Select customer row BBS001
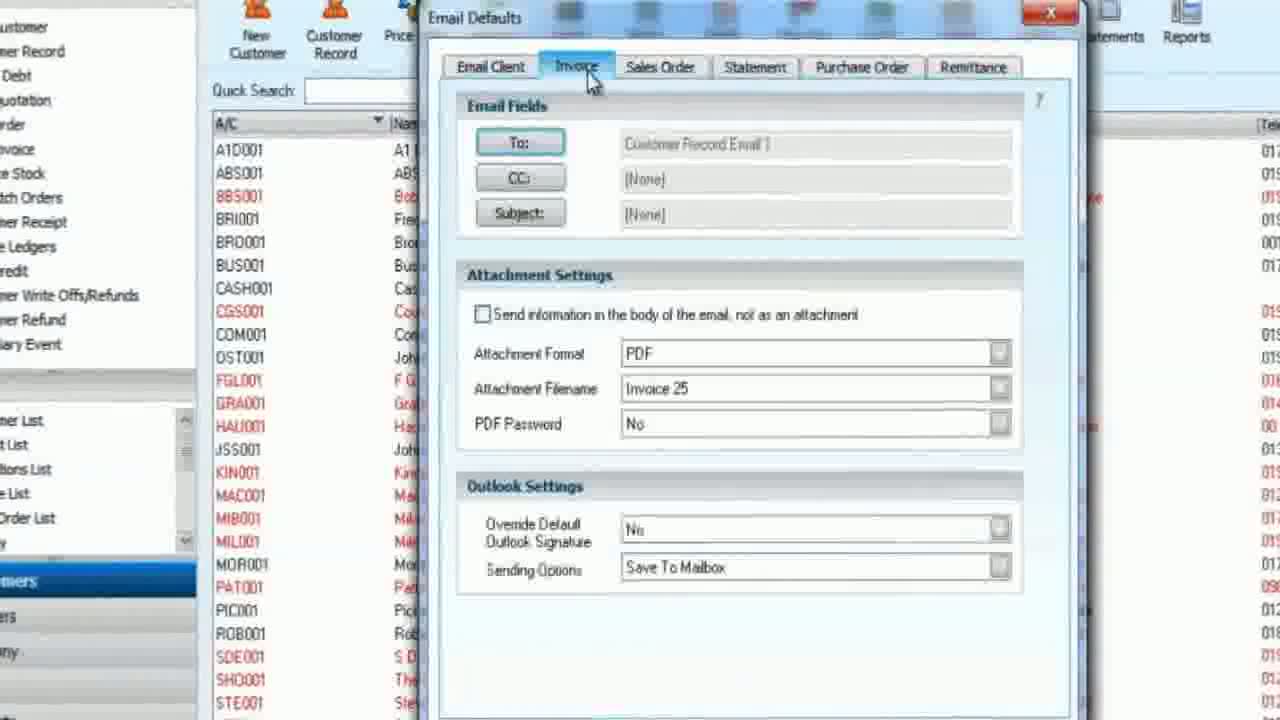1280x720 pixels. coord(239,196)
